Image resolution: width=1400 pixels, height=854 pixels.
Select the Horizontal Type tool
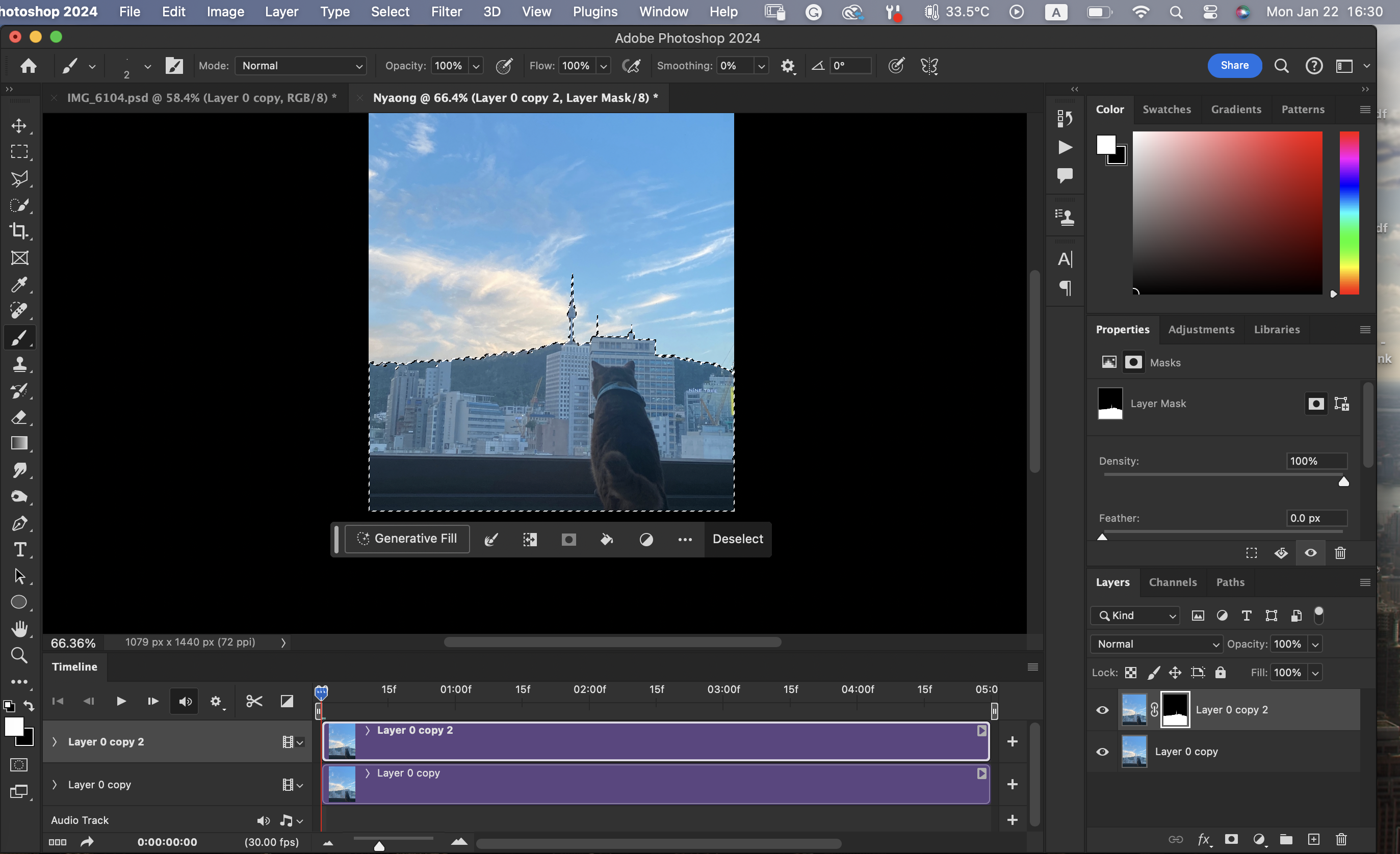click(x=19, y=550)
